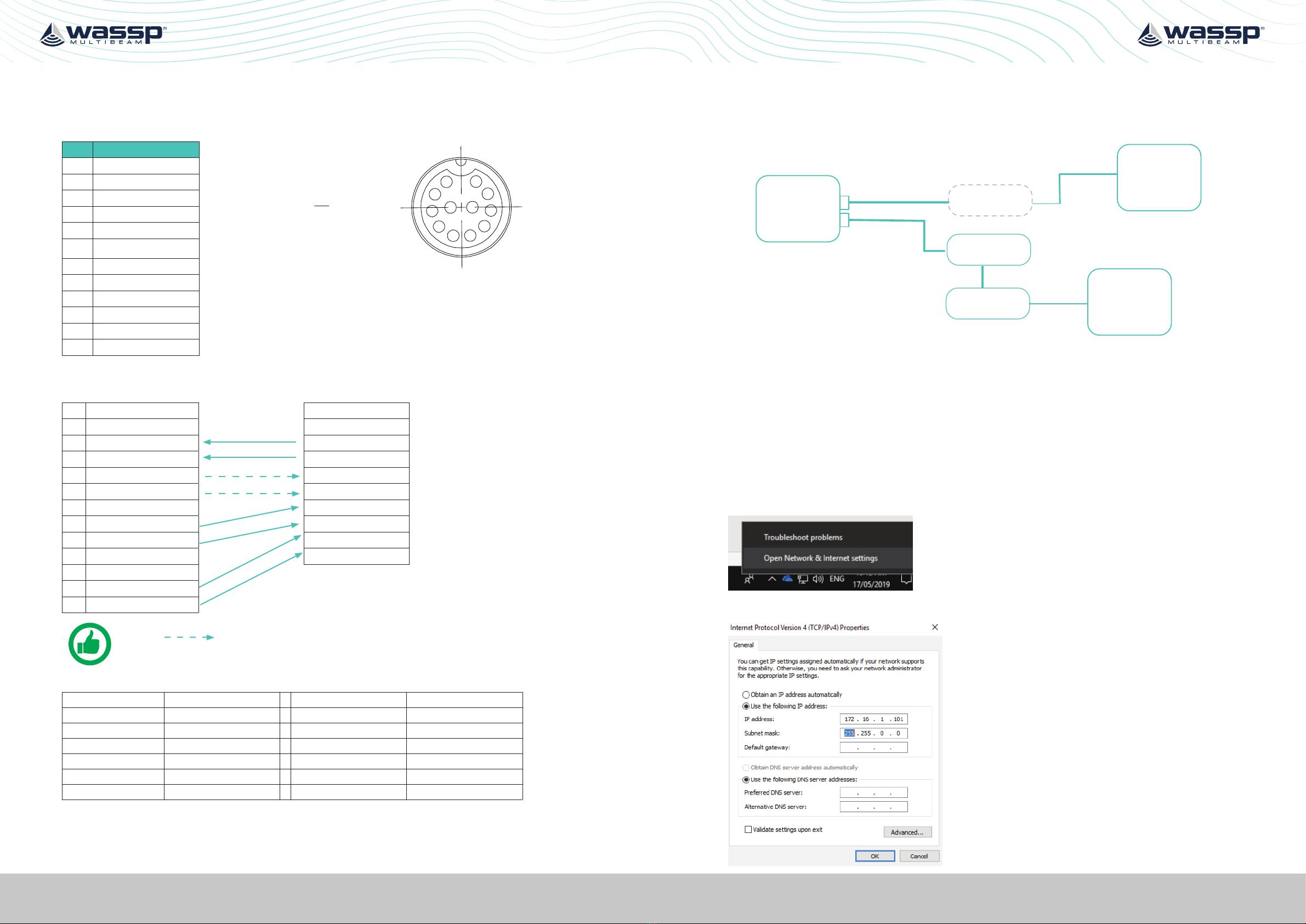The height and width of the screenshot is (924, 1306).
Task: Click the blue OneDrive cloud tray icon
Action: pos(787,579)
